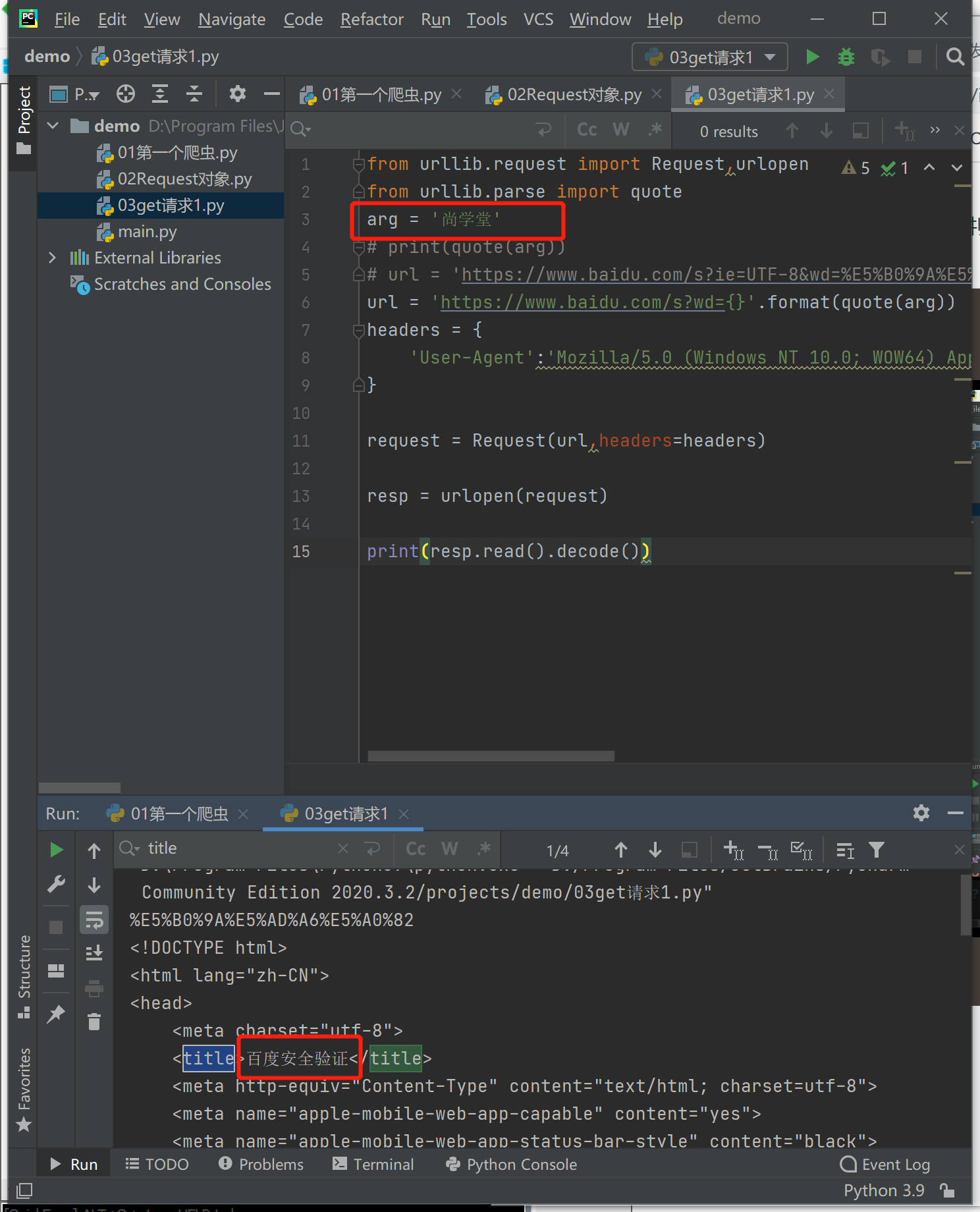Toggle Match Case in editor search bar

click(x=587, y=130)
